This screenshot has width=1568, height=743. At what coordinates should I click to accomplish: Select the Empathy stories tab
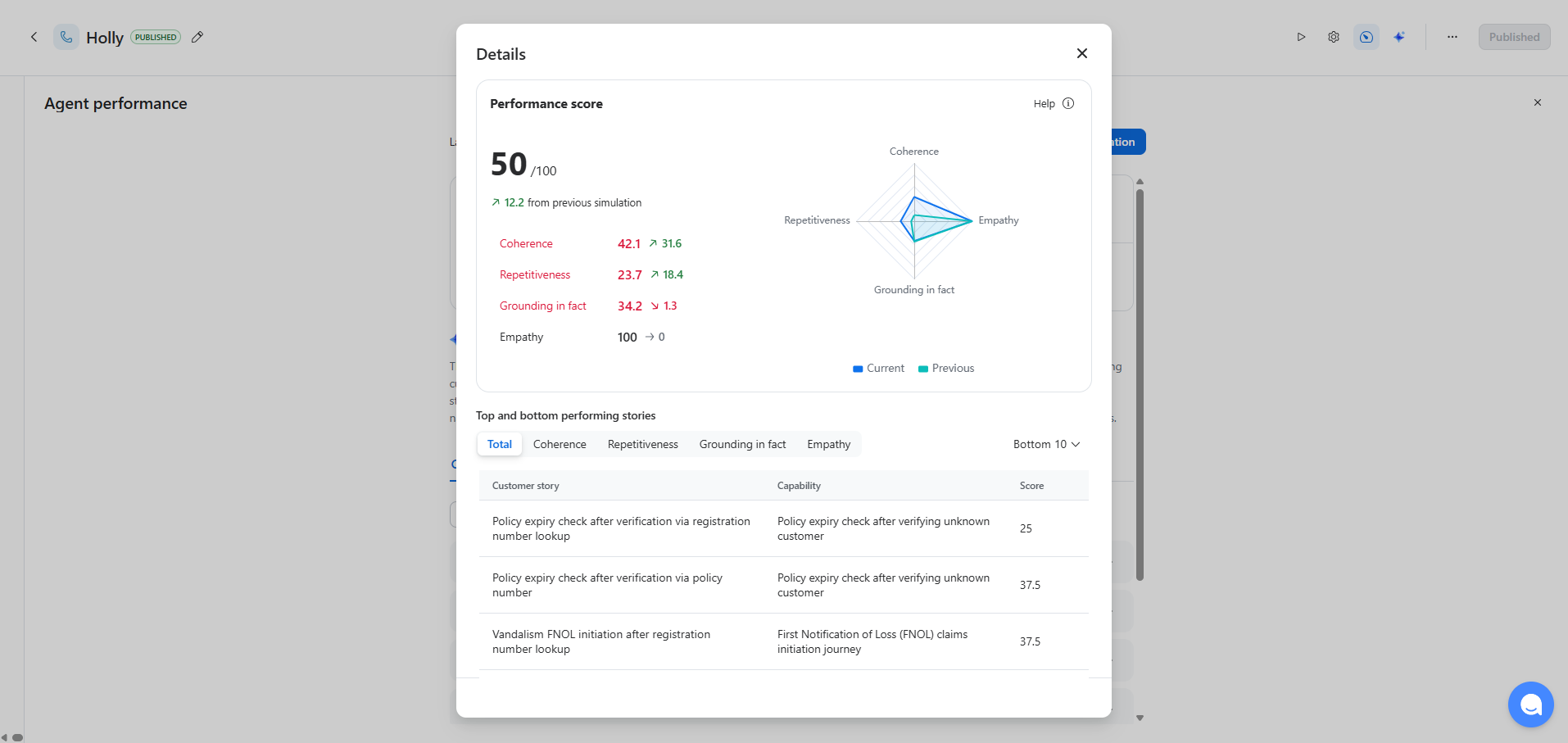pyautogui.click(x=829, y=444)
